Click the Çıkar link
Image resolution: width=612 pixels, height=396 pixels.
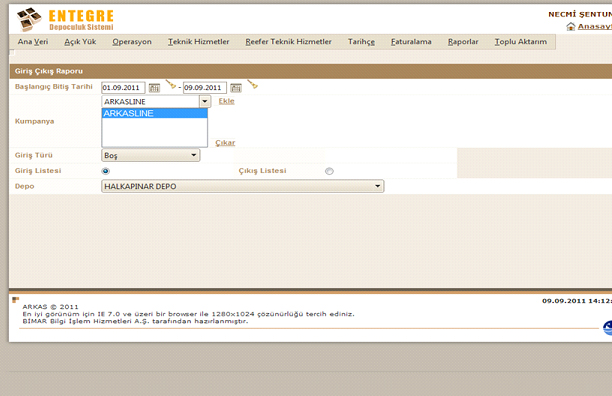click(225, 143)
